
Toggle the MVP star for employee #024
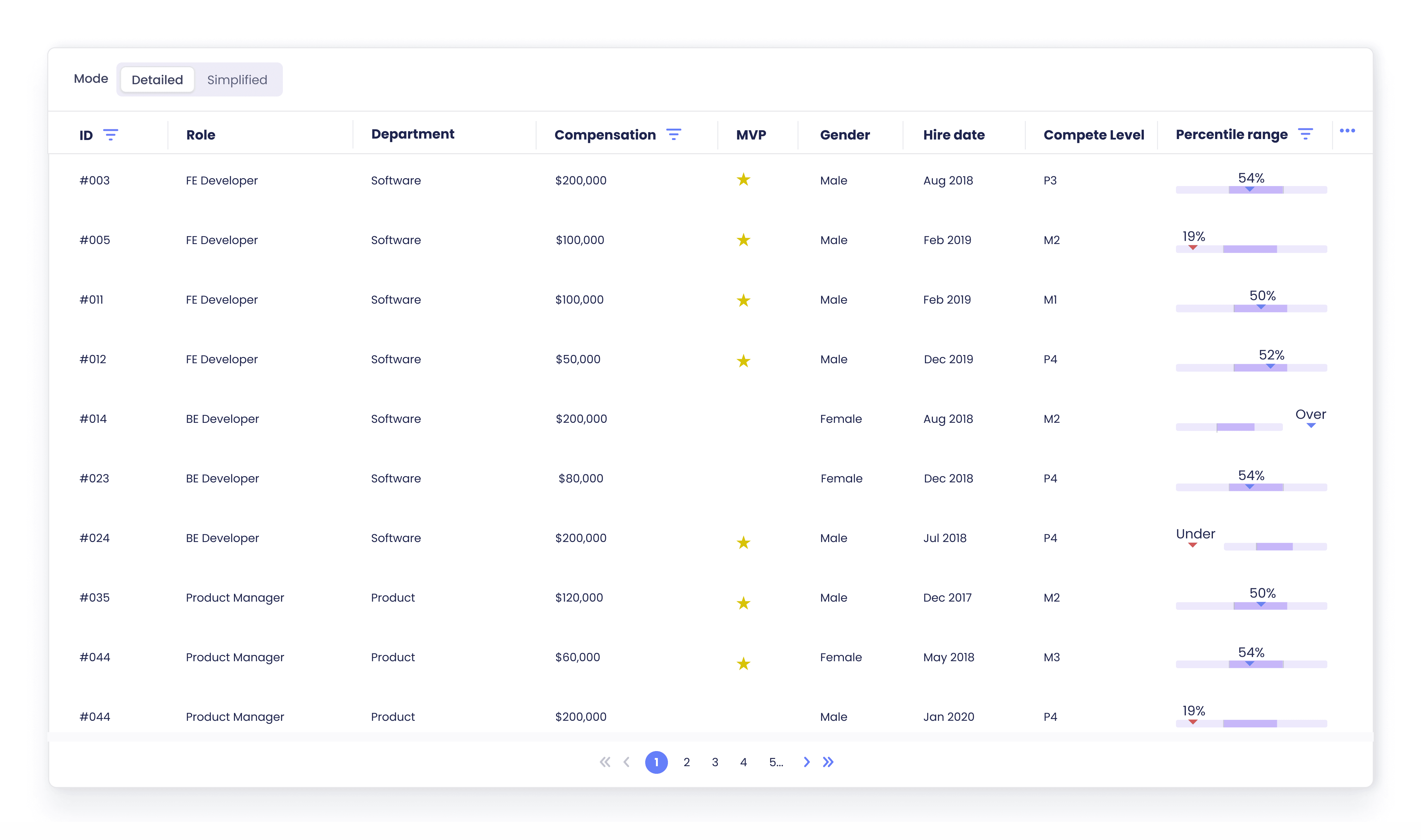743,542
